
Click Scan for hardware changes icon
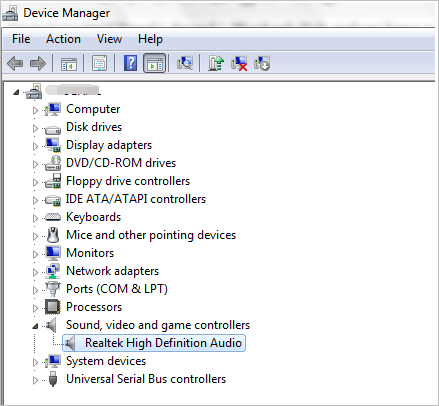click(185, 63)
